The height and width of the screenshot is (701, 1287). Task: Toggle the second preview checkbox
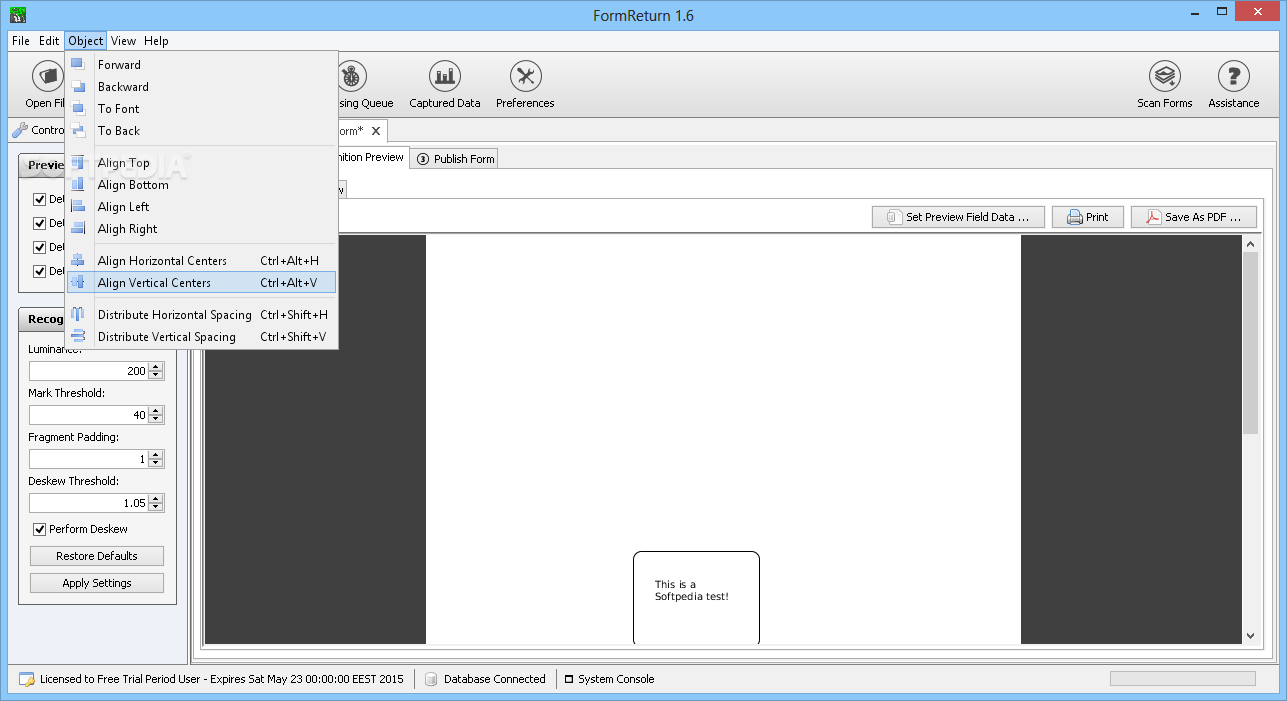[40, 223]
